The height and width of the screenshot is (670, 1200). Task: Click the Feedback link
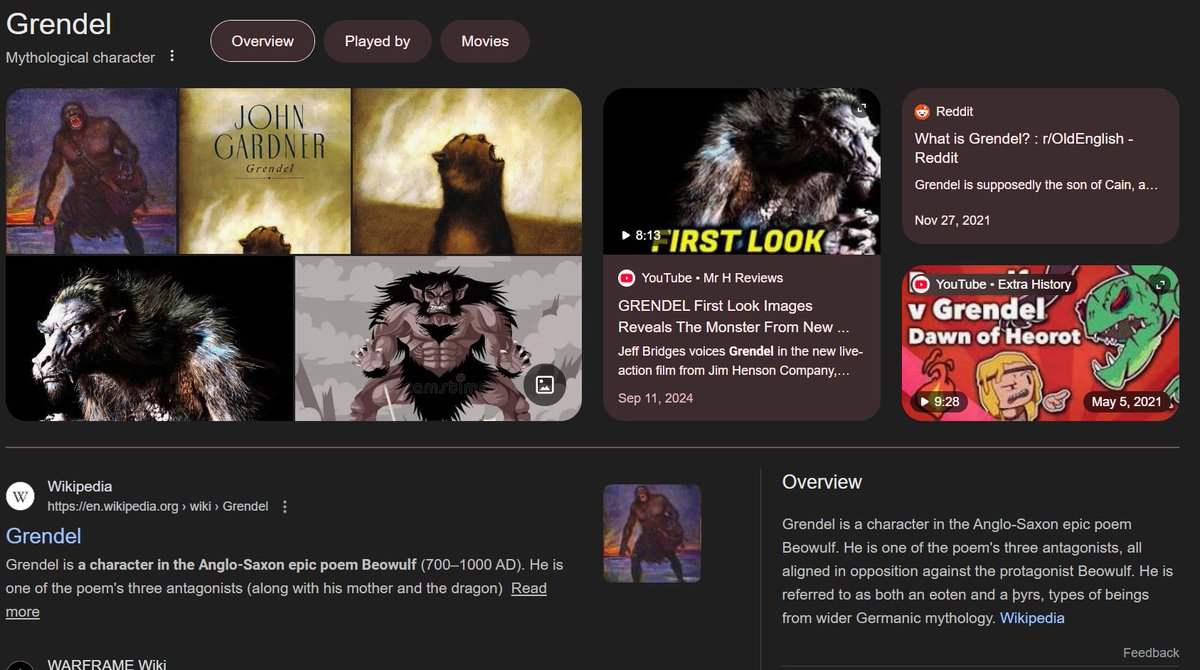1151,653
